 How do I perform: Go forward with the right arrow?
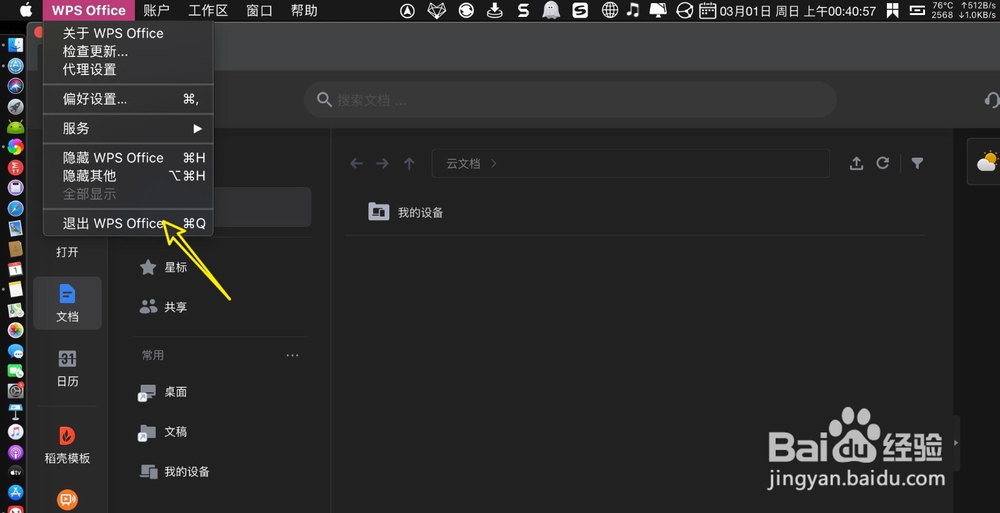382,163
